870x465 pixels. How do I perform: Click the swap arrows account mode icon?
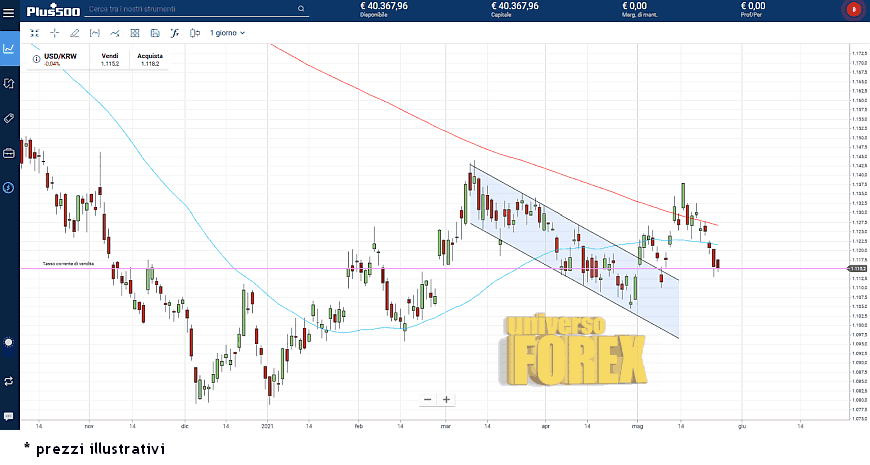(x=9, y=381)
